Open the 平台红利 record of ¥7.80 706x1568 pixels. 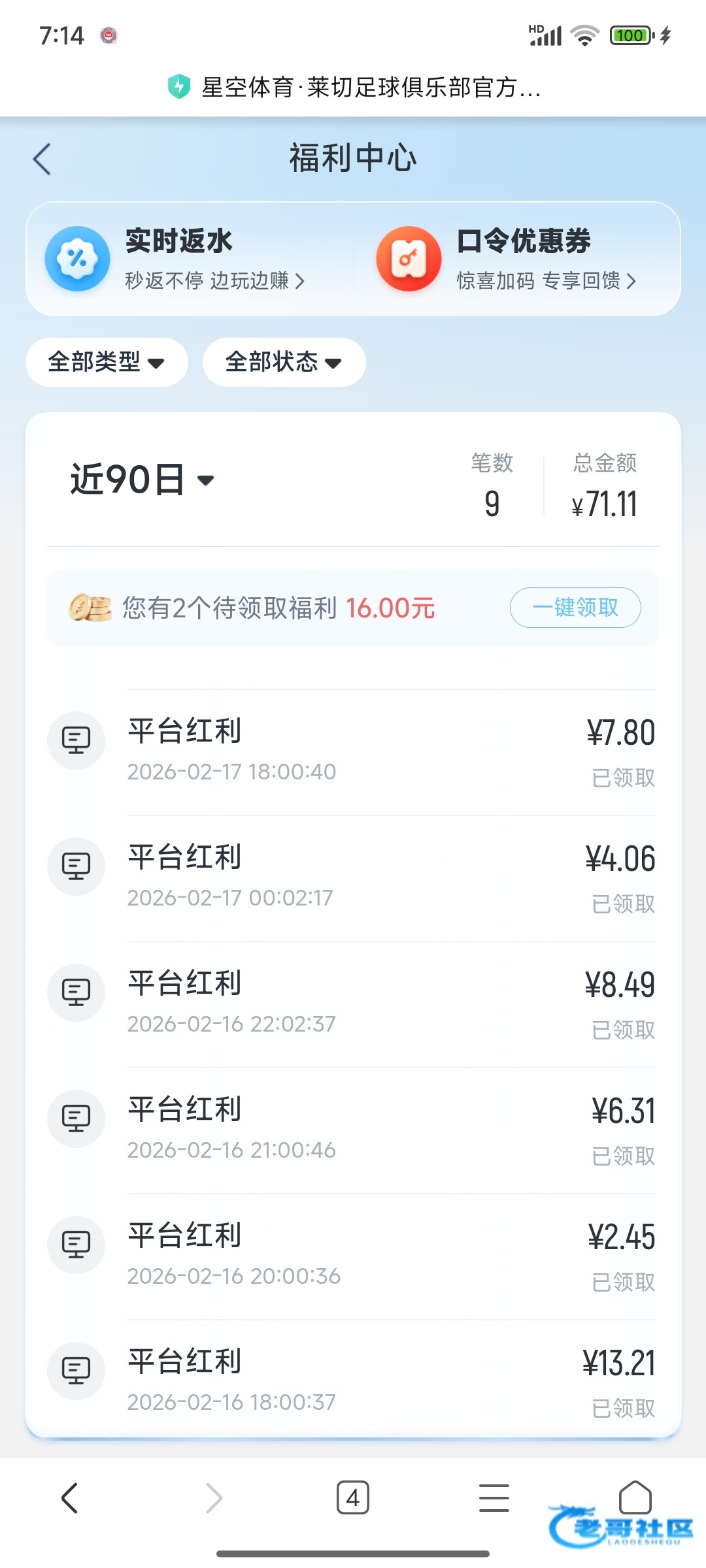[x=353, y=751]
